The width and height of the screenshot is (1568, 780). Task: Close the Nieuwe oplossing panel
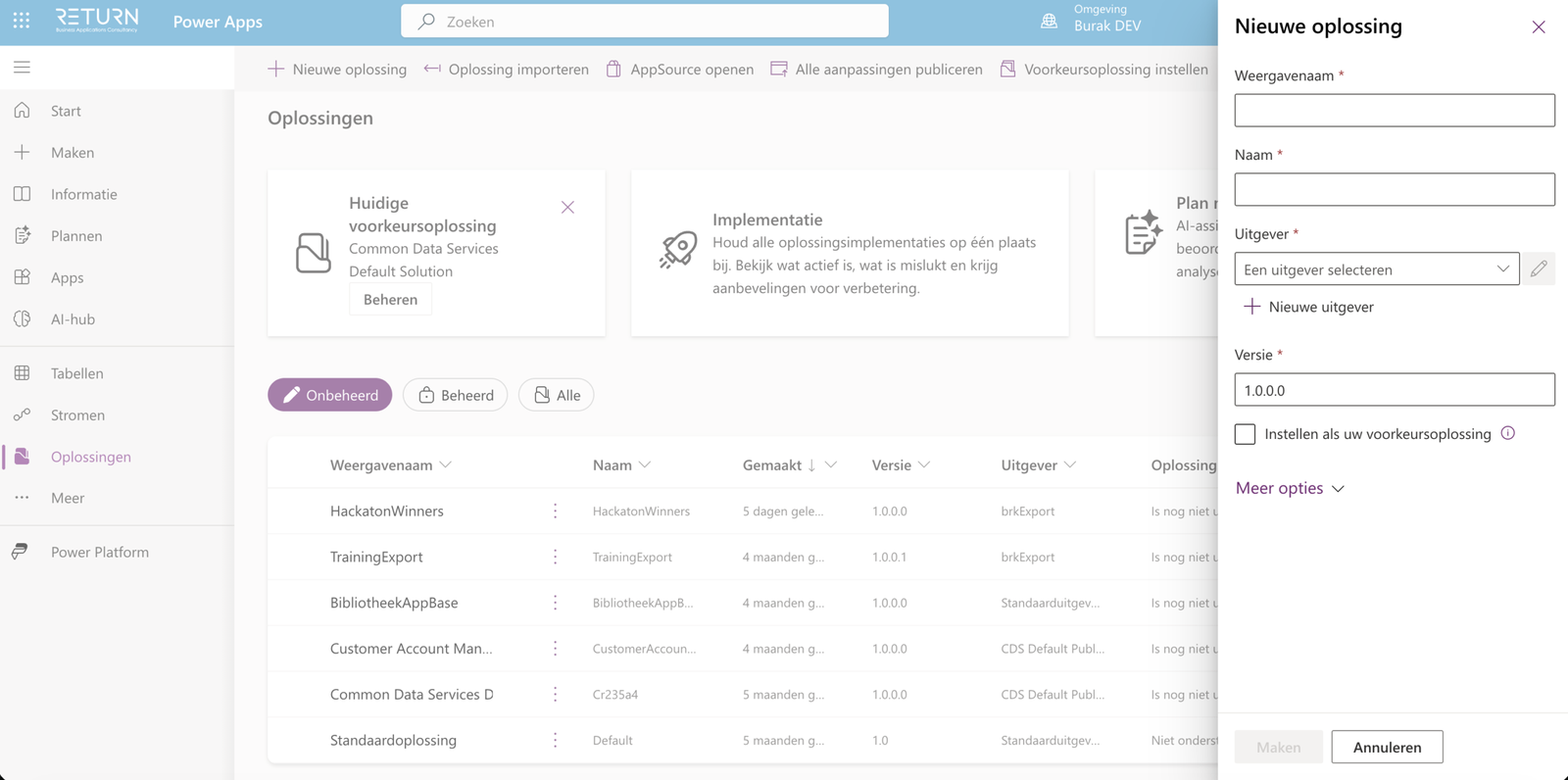1539,26
